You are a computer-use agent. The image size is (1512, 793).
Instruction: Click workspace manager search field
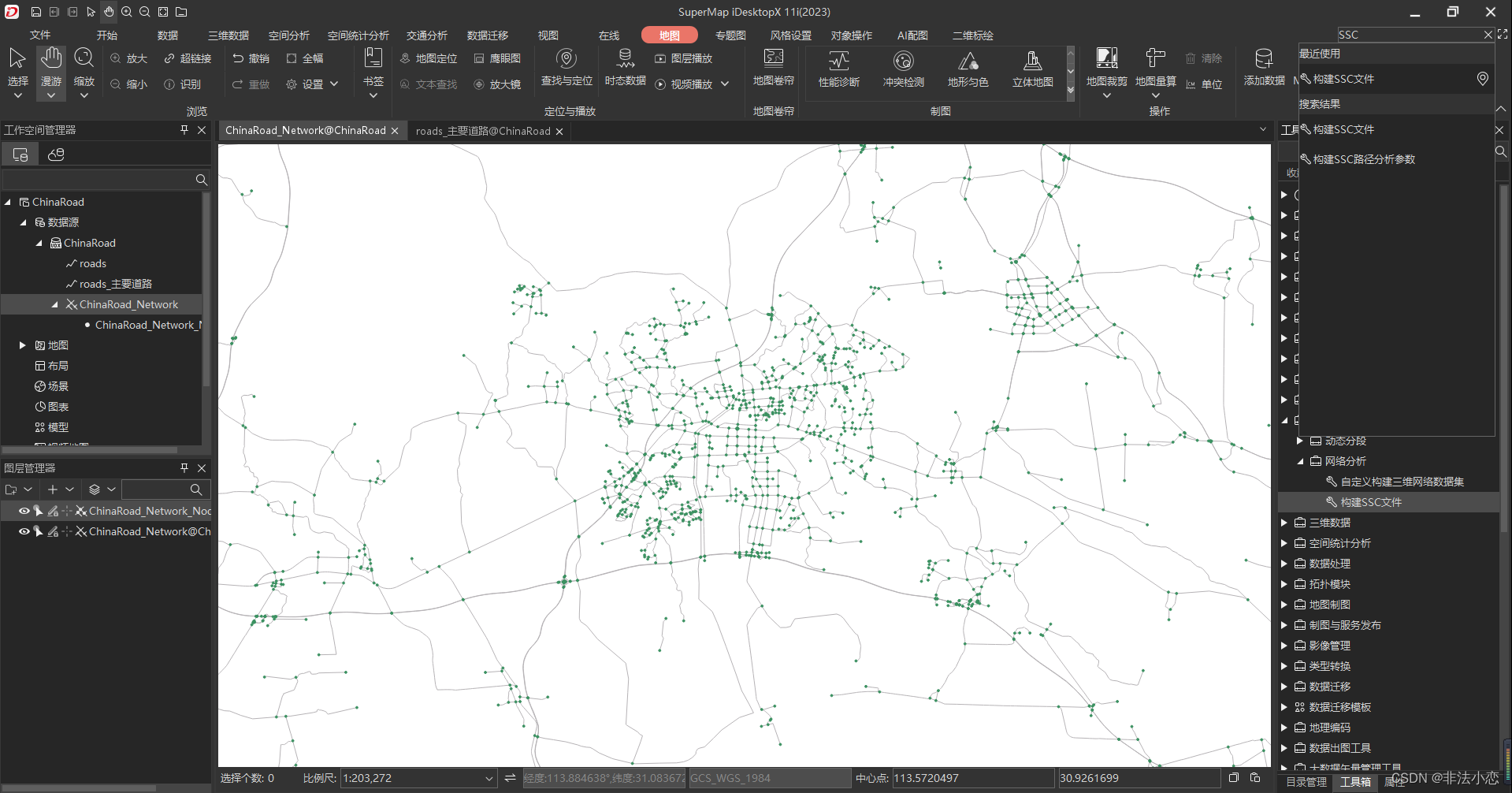click(98, 180)
